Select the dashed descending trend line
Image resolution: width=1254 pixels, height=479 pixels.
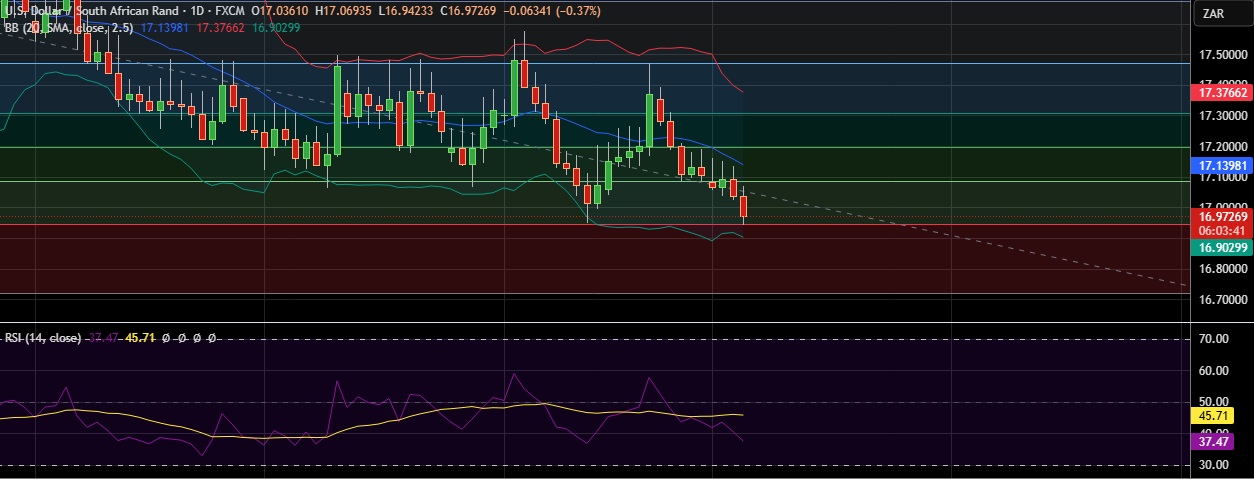pyautogui.click(x=1000, y=242)
